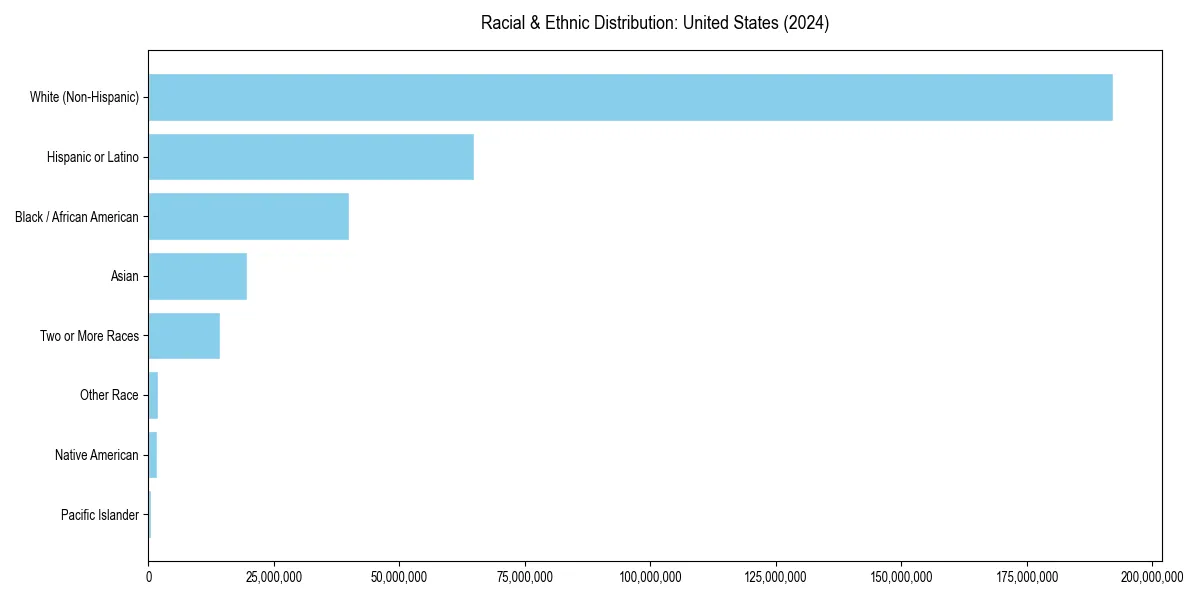Screen dimensions: 1200x600
Task: Select the 150,000,000 x-axis tick label
Action: pos(901,577)
